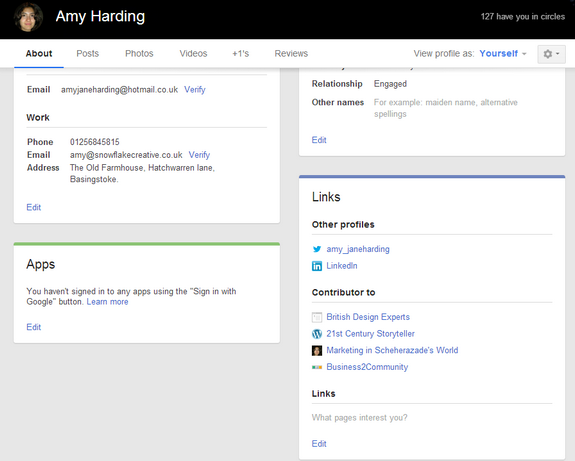Viewport: 575px width, 461px height.
Task: Click Edit under the Work contact section
Action: (34, 208)
